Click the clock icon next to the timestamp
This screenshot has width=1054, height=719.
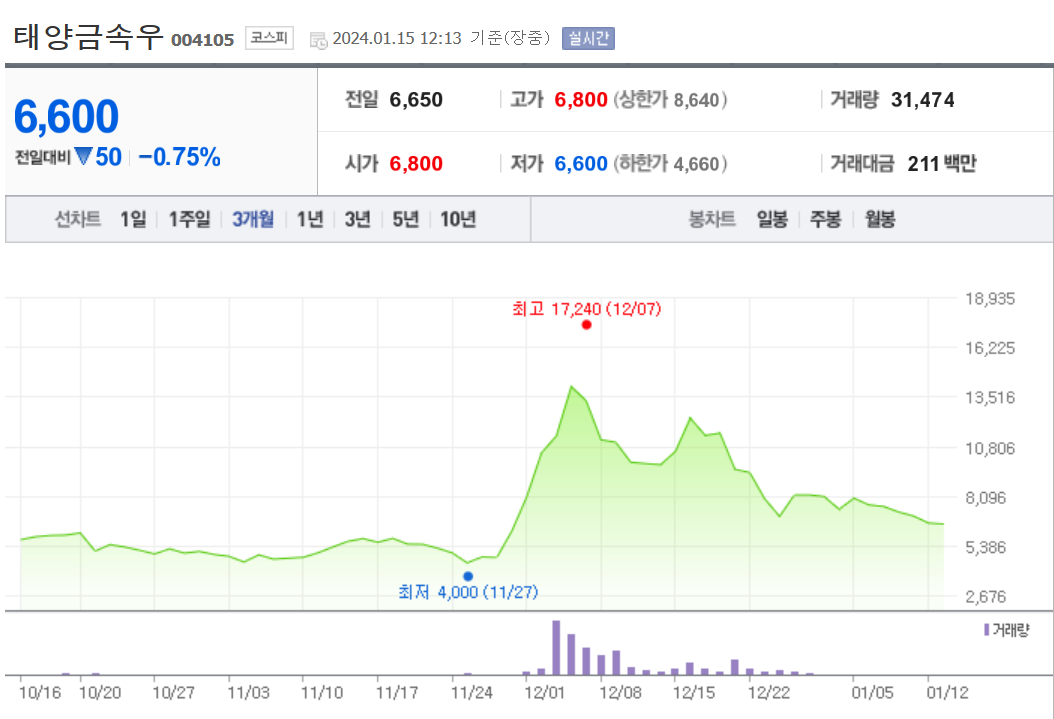[x=319, y=39]
